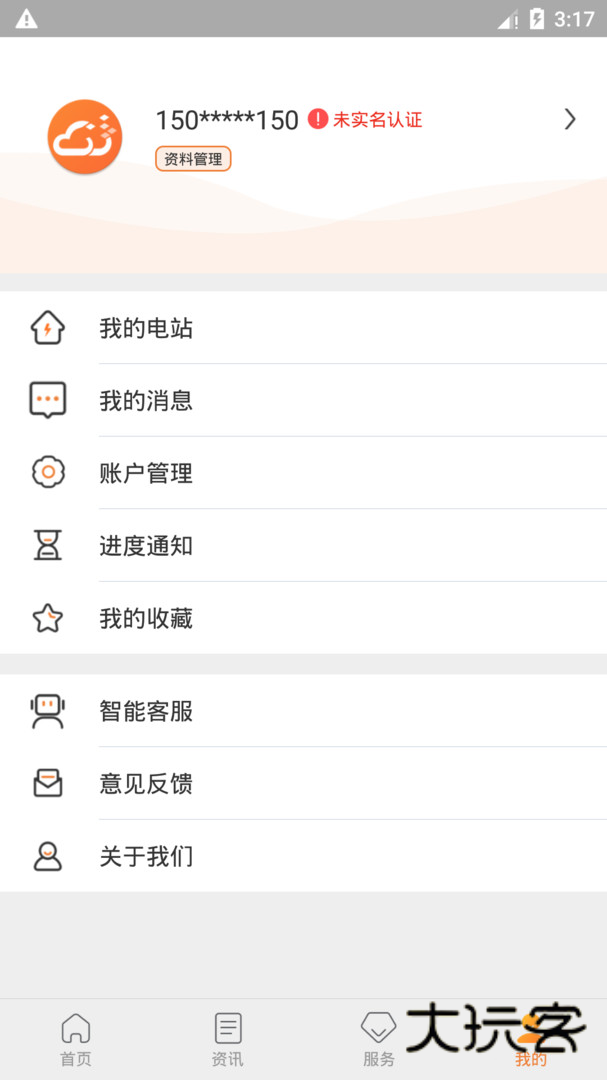Click the 意见反馈 envelope icon
Screen dimensions: 607x1080
pyautogui.click(x=47, y=784)
